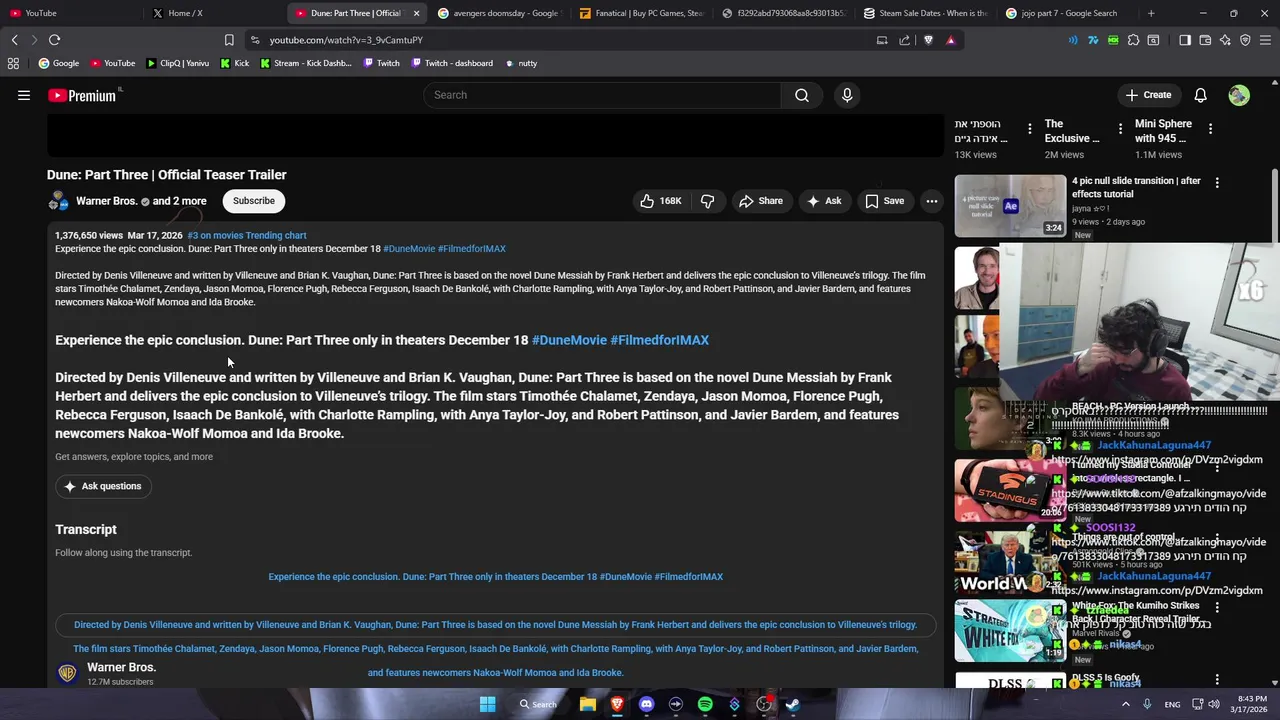Start voice search with the microphone
Screen dimensions: 1280x720
[847, 95]
